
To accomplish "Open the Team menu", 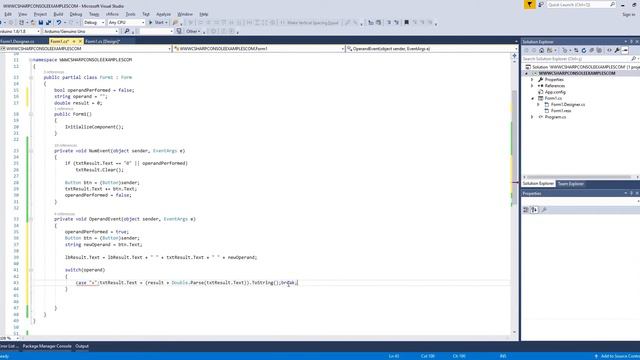I will pos(94,14).
